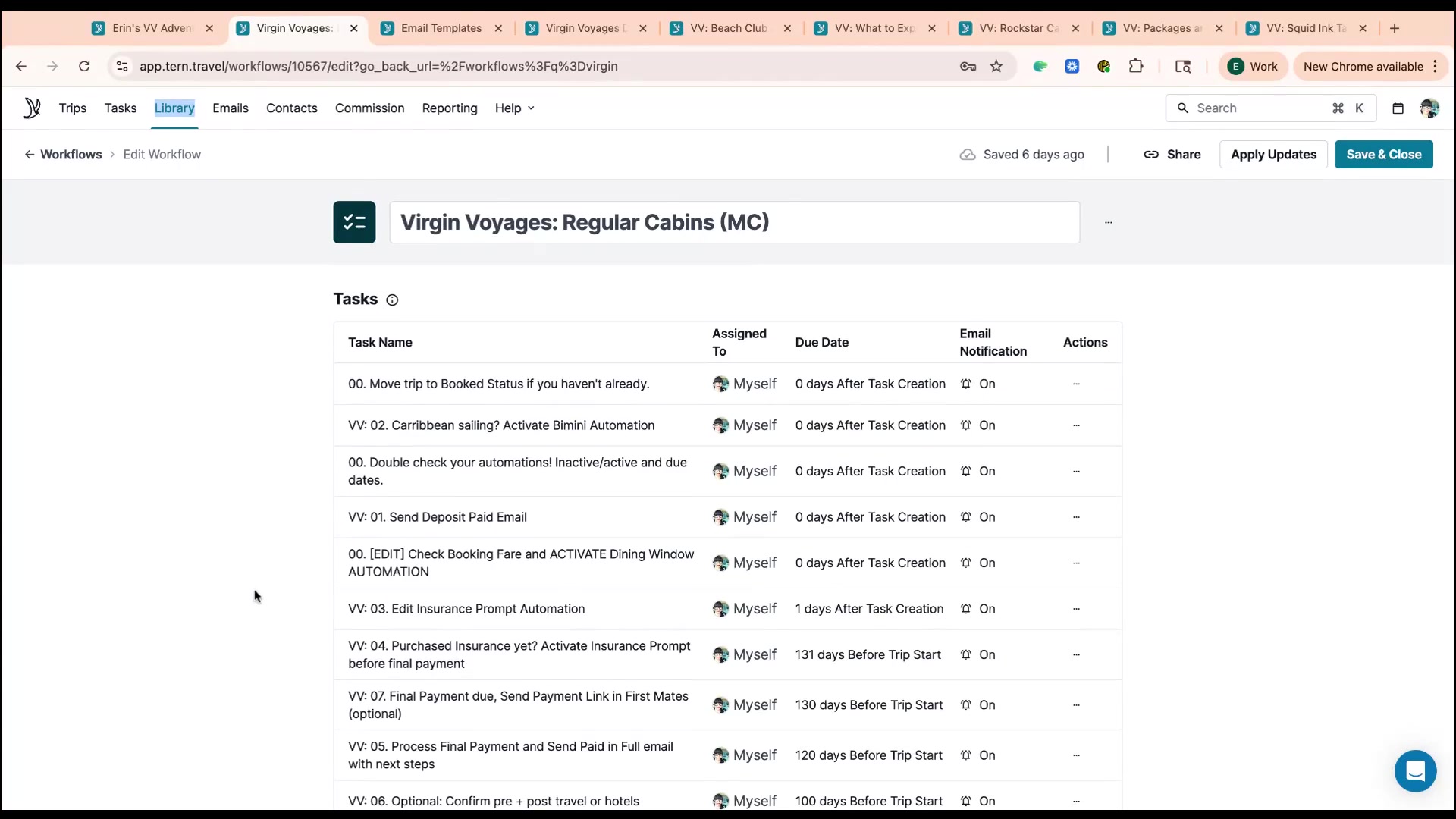Open the workflow title options ellipsis
This screenshot has width=1456, height=819.
1109,222
